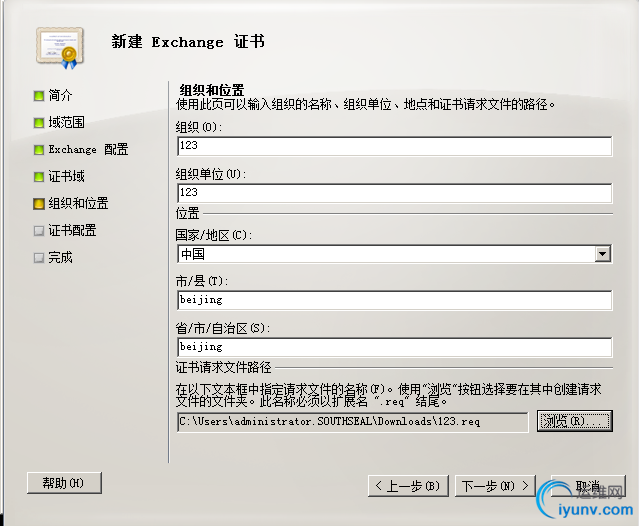
Task: Click the 帮助(H) help button
Action: click(x=64, y=483)
